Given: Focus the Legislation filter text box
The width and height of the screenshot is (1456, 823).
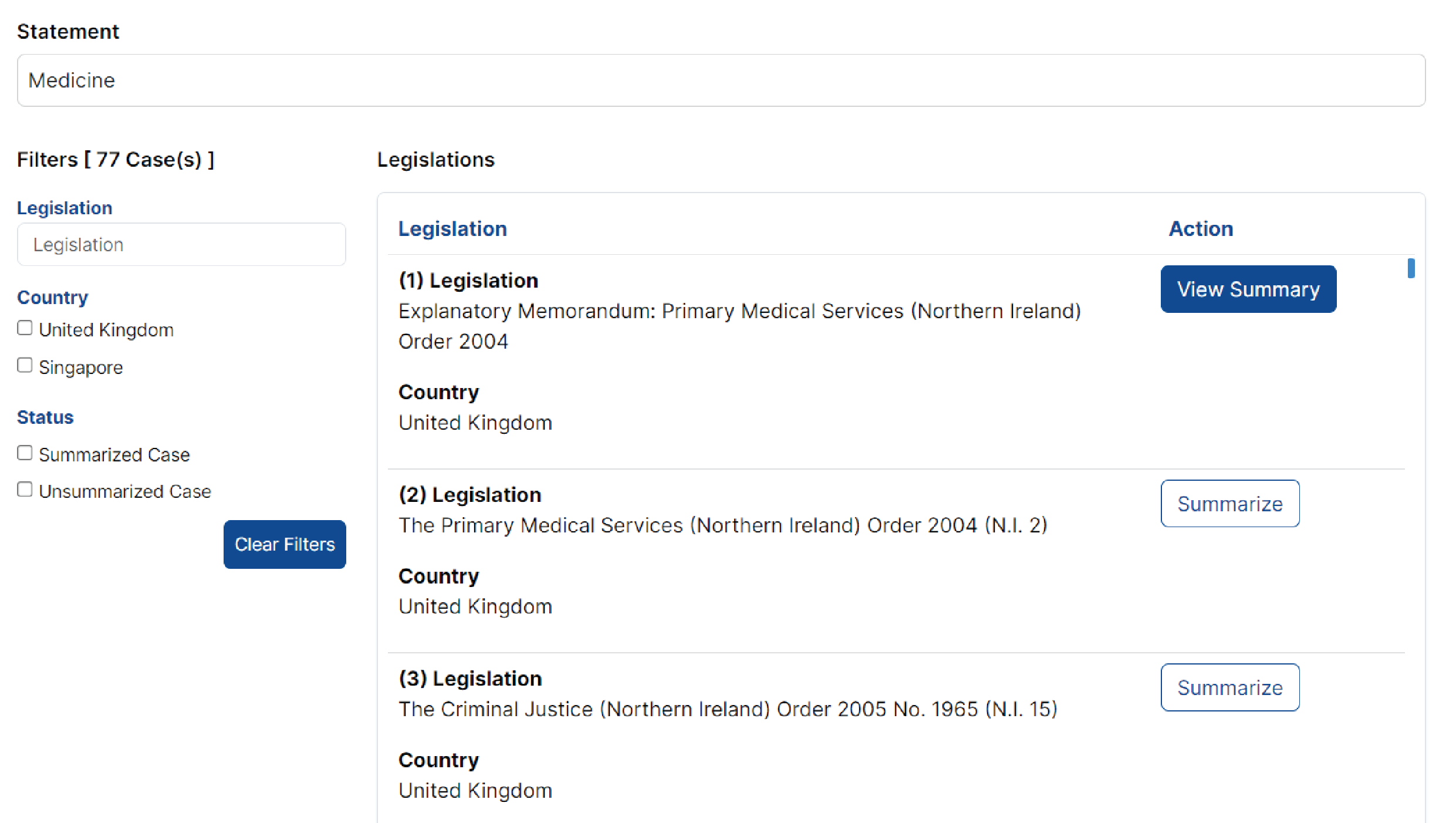Looking at the screenshot, I should pos(181,244).
